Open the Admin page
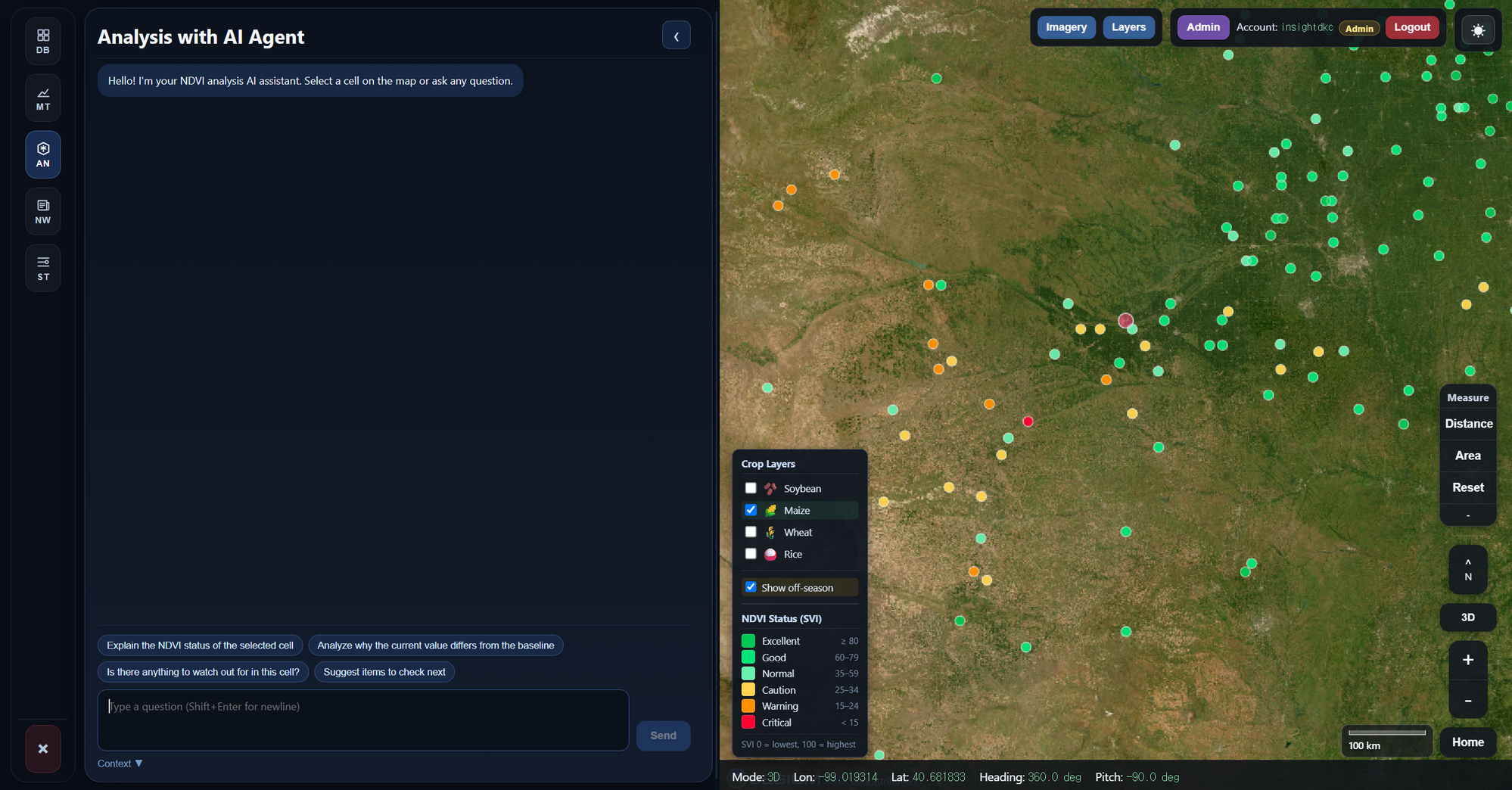This screenshot has width=1512, height=790. click(x=1202, y=27)
